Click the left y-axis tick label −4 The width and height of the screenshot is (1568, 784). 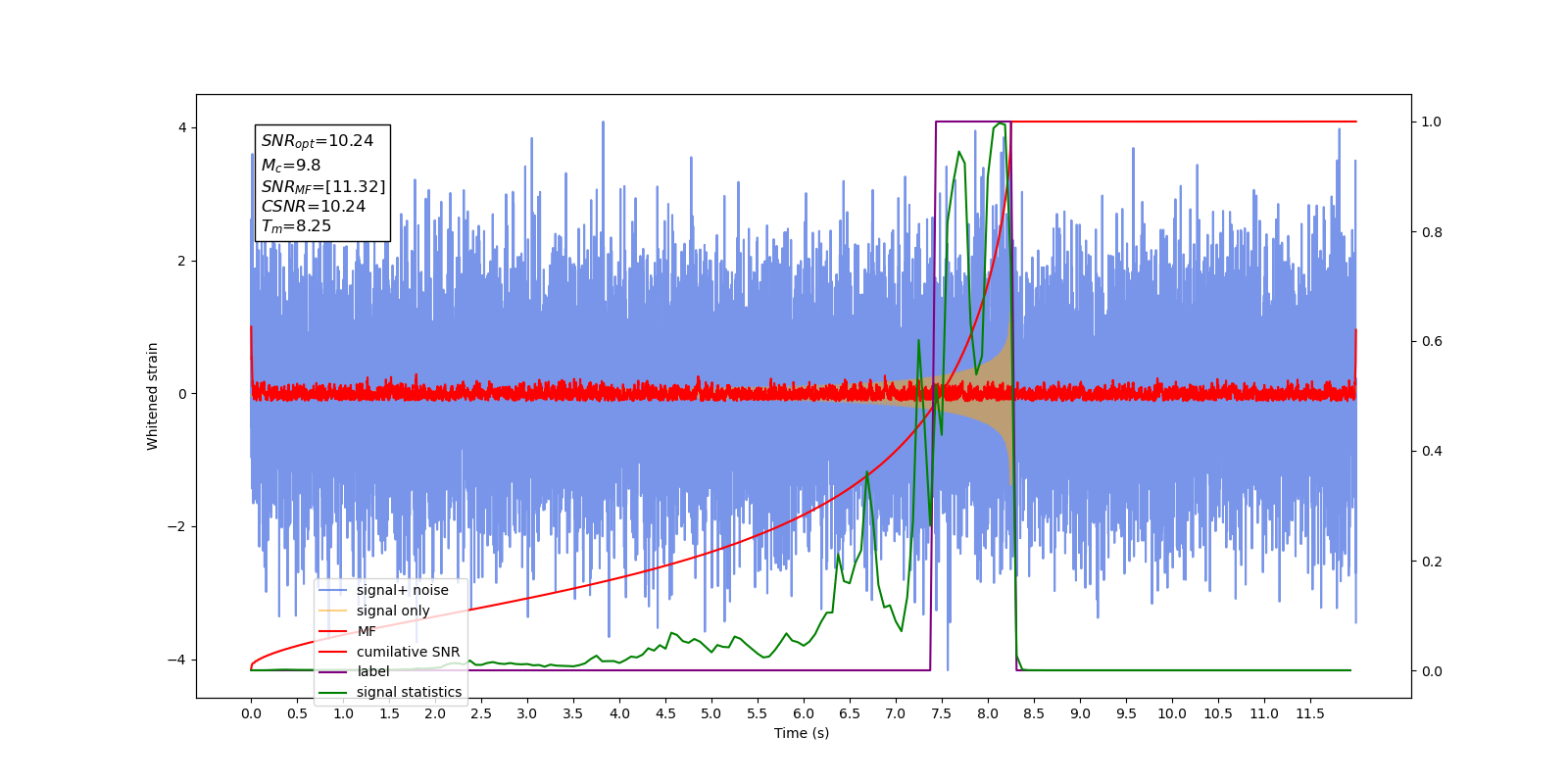pyautogui.click(x=176, y=660)
